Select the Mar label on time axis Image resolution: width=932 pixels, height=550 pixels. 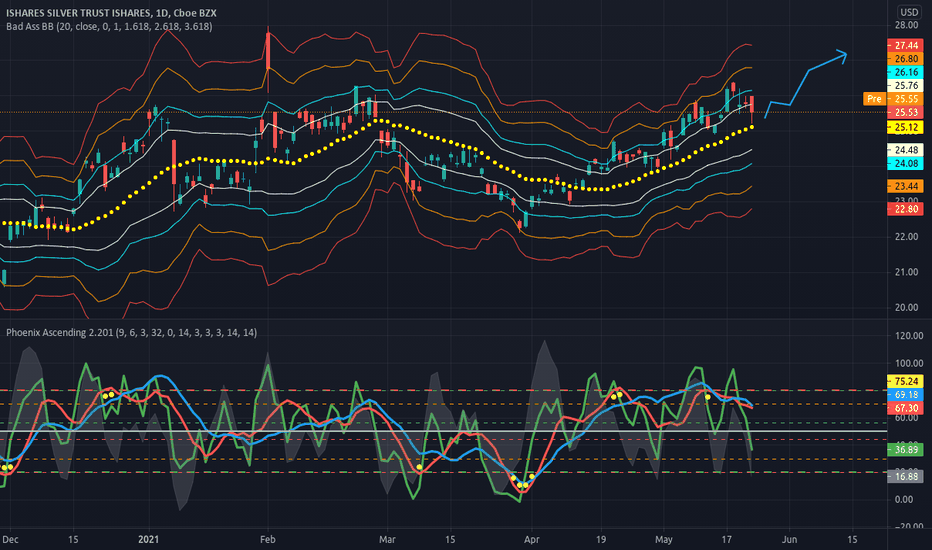coord(387,540)
